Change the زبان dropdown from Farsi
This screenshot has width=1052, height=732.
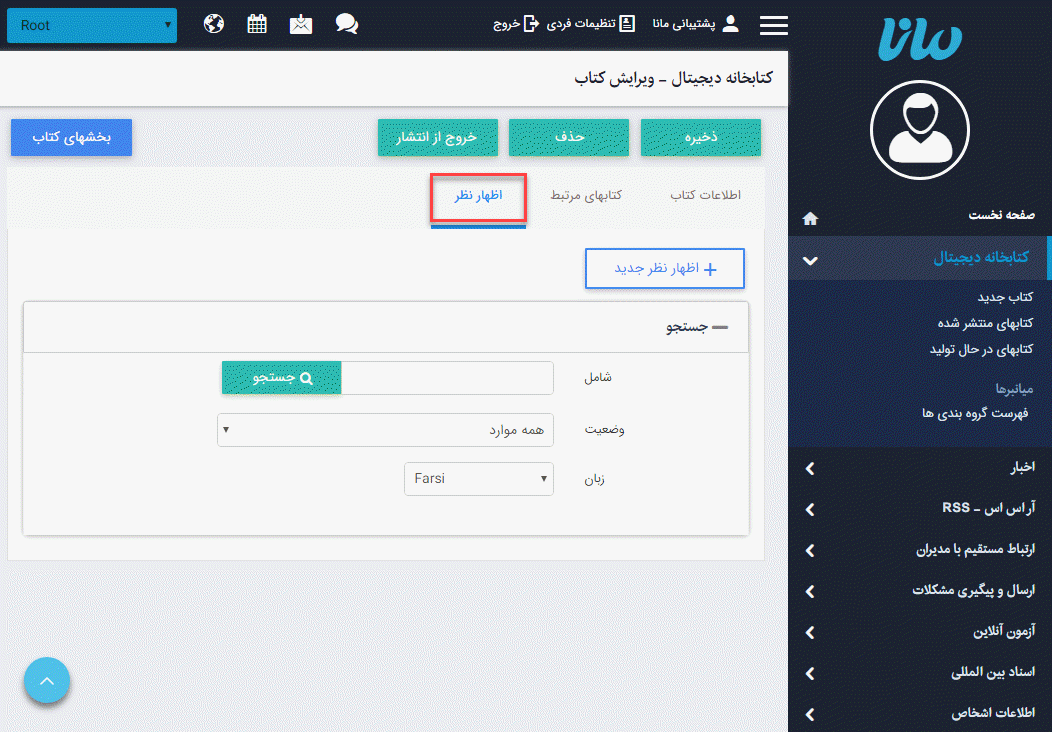(x=478, y=478)
